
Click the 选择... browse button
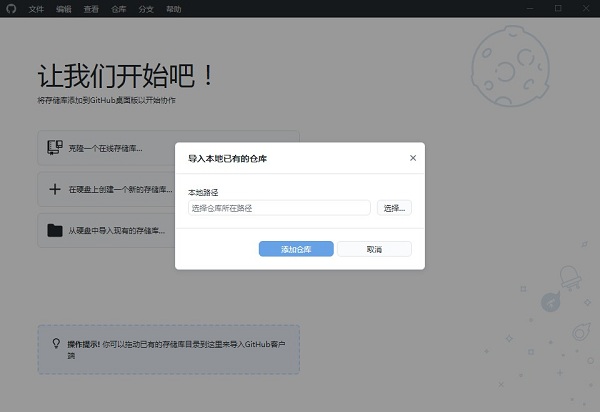click(x=394, y=208)
